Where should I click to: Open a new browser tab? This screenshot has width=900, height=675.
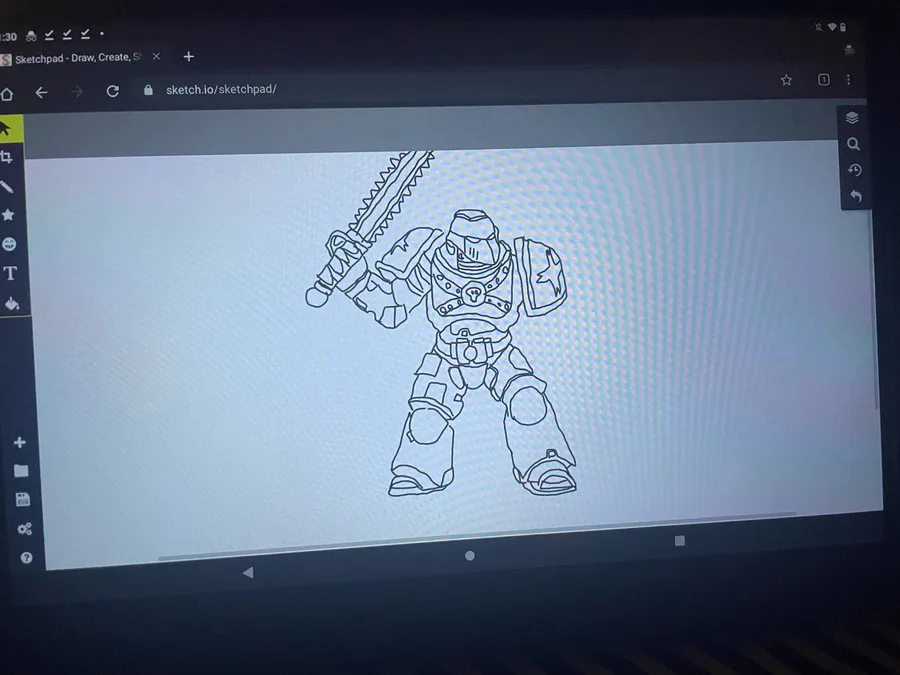coord(188,56)
